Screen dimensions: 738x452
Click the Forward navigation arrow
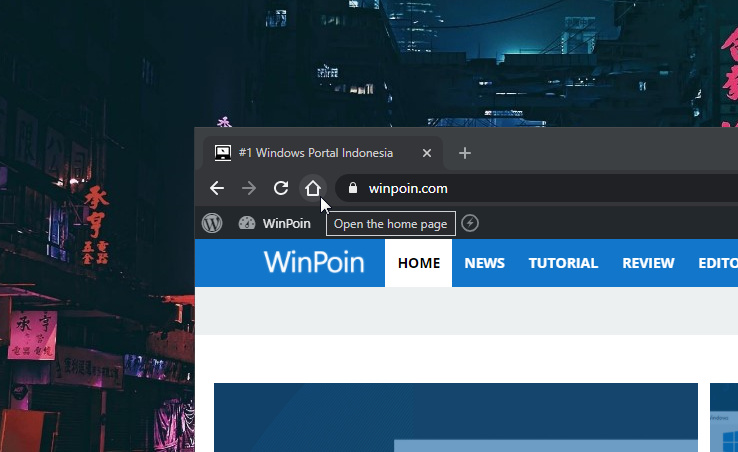pyautogui.click(x=249, y=188)
